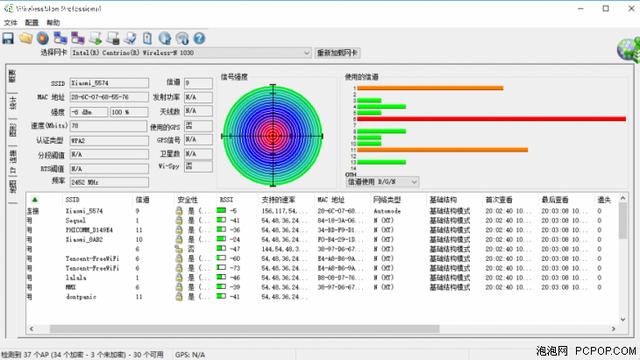Click the white document page toolbar icon

point(147,38)
